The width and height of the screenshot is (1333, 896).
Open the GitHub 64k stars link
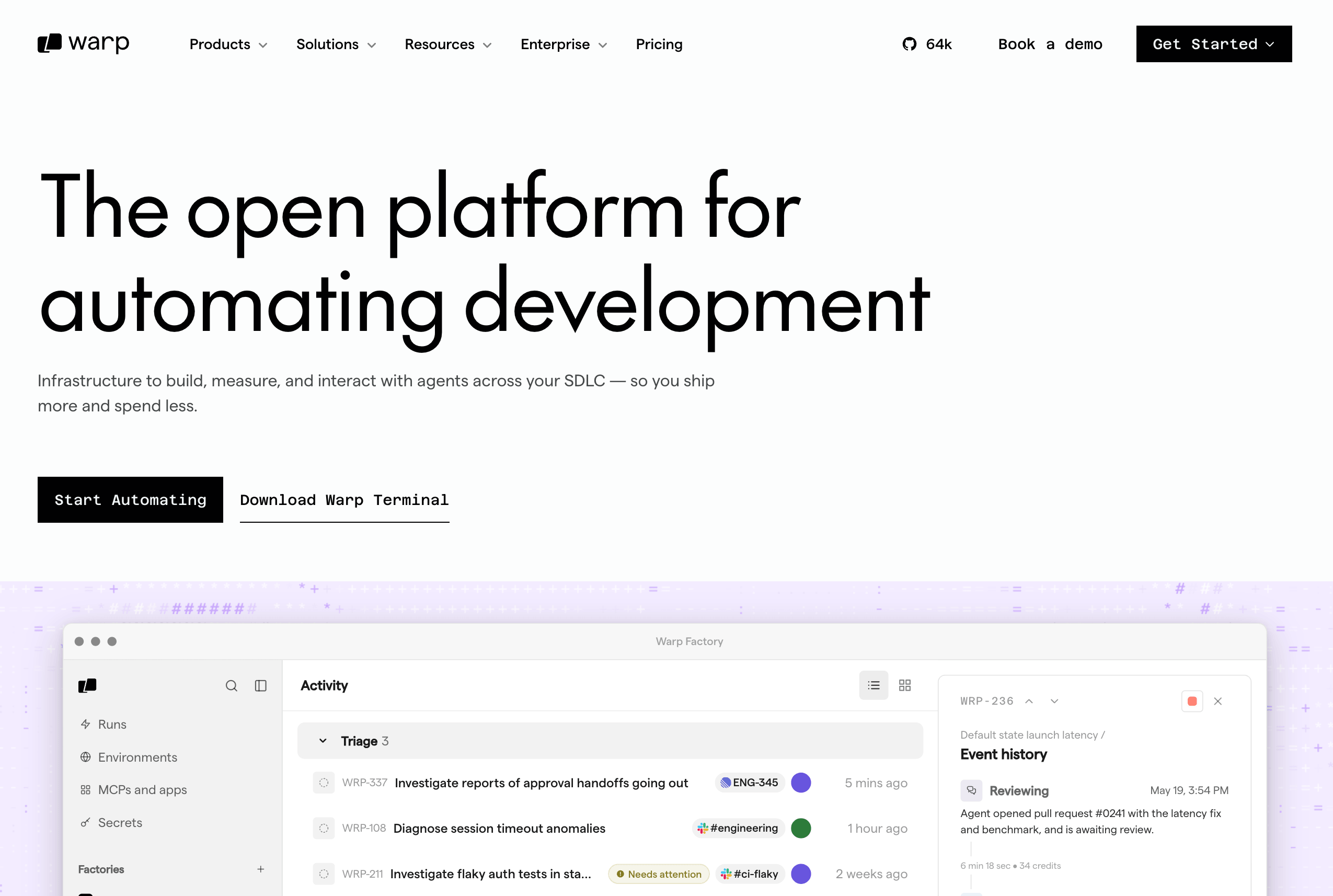click(x=927, y=44)
